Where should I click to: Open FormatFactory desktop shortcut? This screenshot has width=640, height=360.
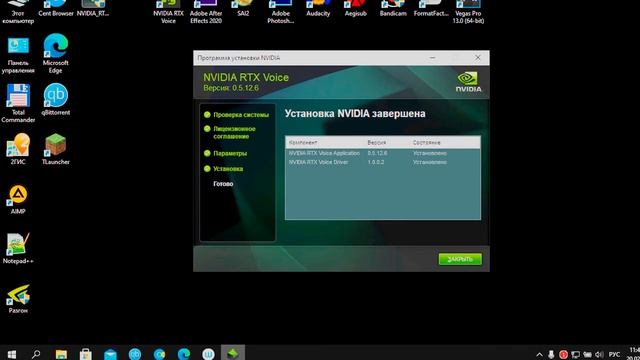(431, 8)
